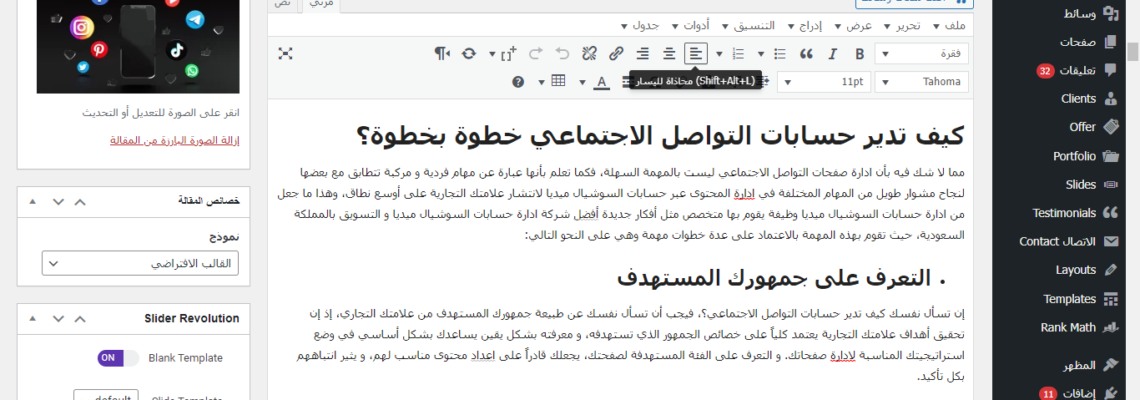Click the page vertical scrollbar thumb

point(1133,52)
